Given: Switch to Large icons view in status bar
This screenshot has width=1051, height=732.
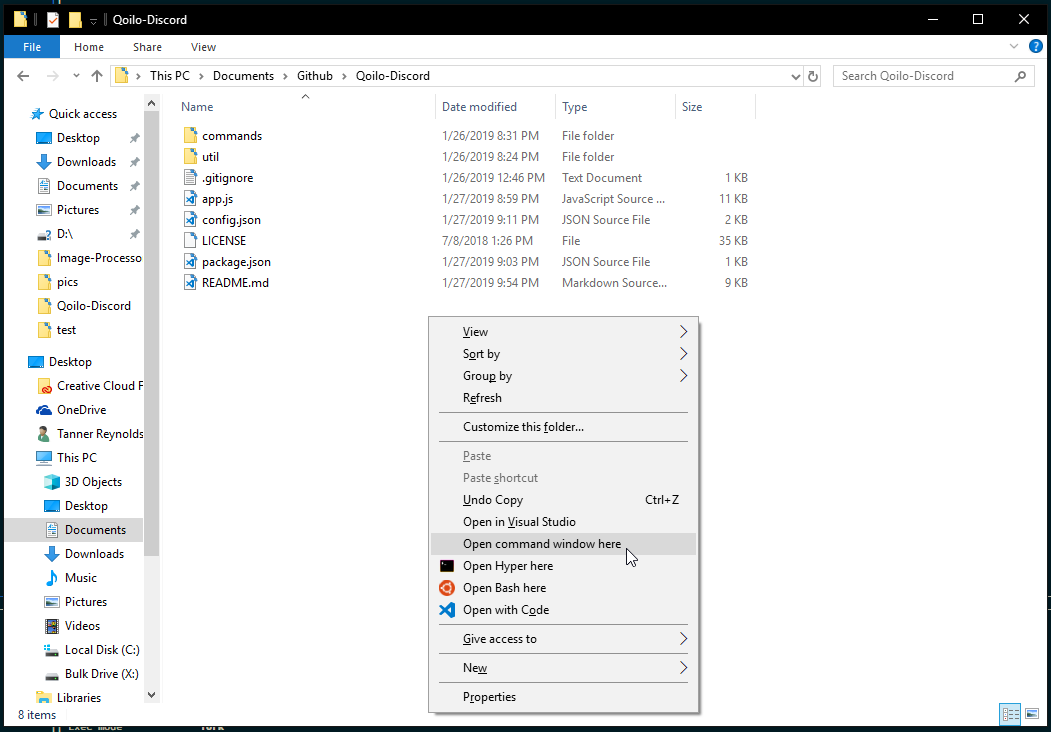Looking at the screenshot, I should click(x=1032, y=715).
